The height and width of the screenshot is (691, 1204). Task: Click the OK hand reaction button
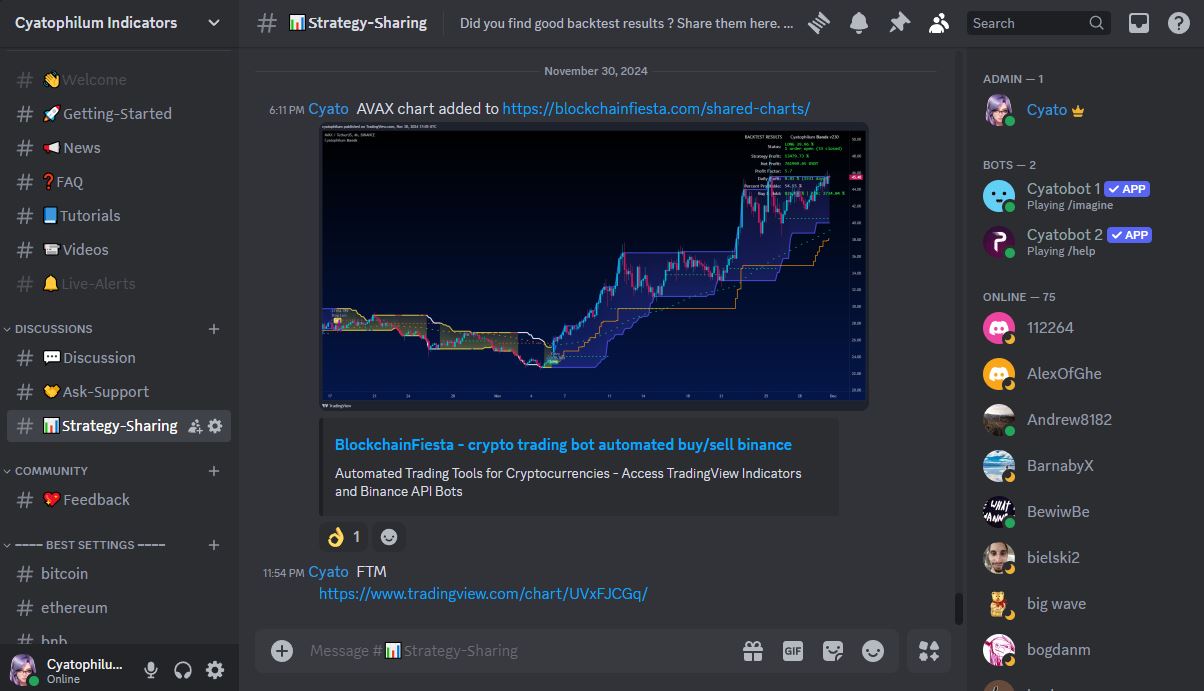point(343,537)
